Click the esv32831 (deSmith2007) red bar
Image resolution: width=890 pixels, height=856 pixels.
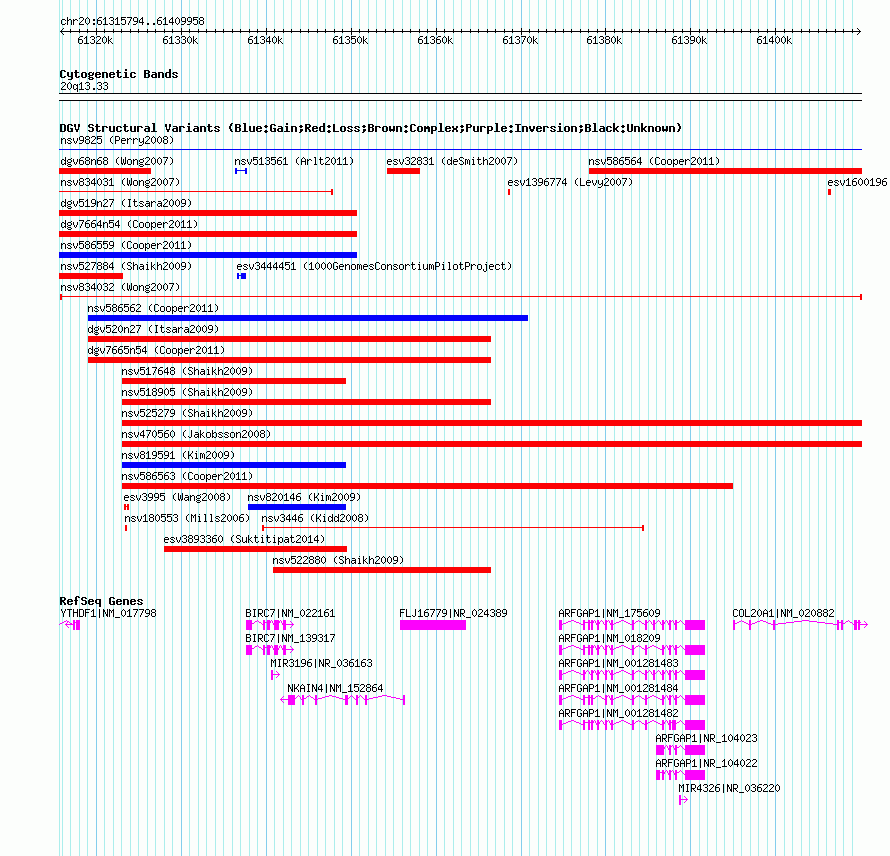pyautogui.click(x=403, y=171)
